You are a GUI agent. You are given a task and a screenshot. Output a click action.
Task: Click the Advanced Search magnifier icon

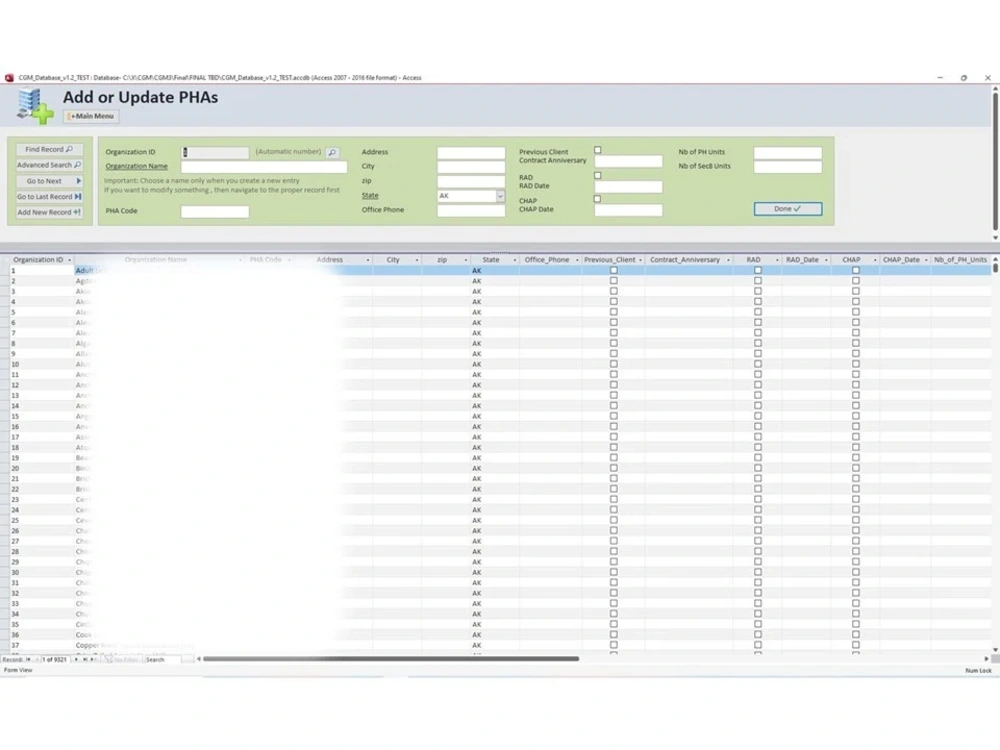[x=76, y=165]
